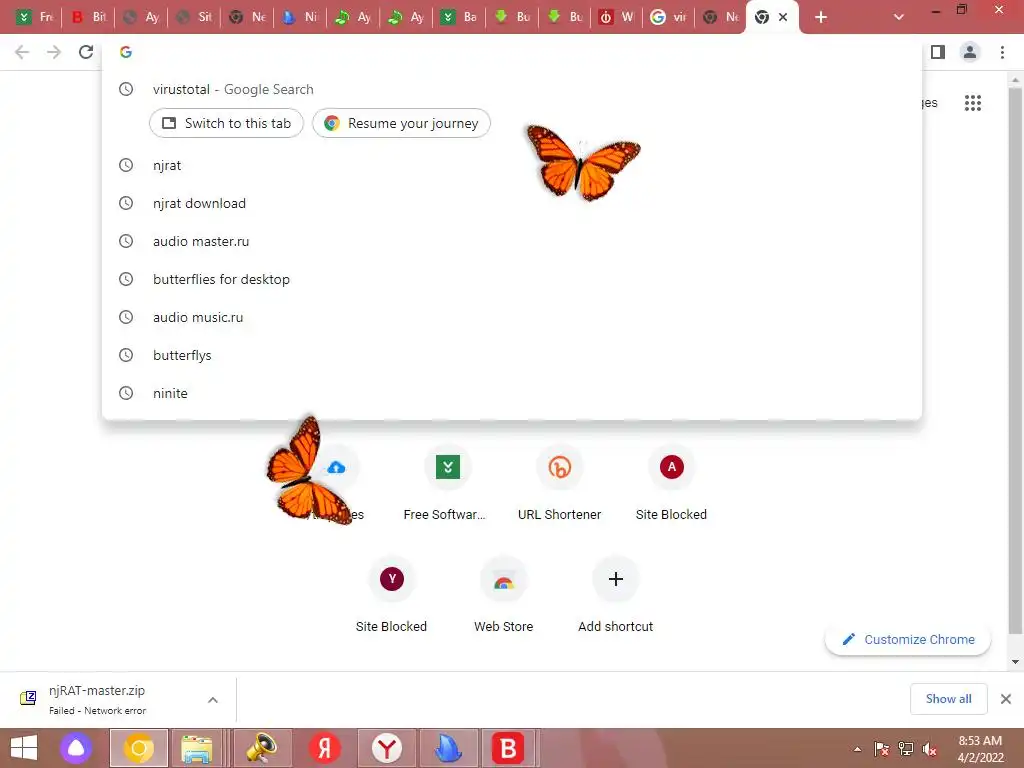The height and width of the screenshot is (768, 1024).
Task: Pick 'butterflies for desktop' suggestion
Action: pos(512,279)
